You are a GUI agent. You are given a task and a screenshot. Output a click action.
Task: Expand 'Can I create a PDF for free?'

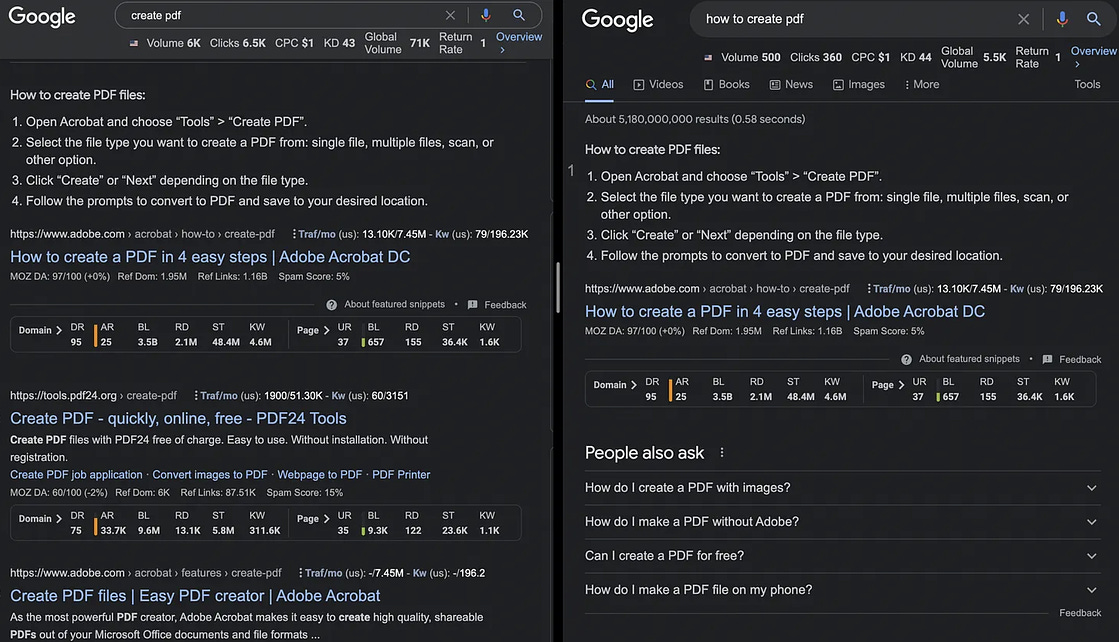[x=841, y=556]
